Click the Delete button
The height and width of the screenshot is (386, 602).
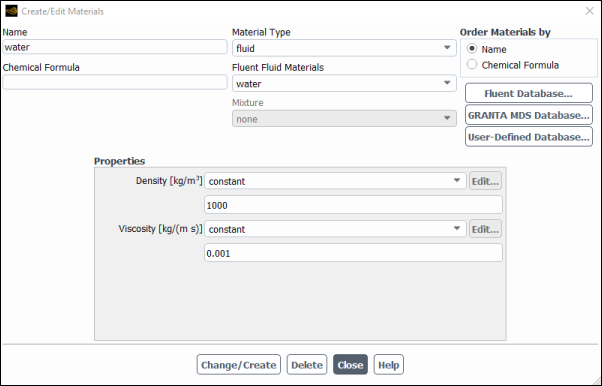point(307,364)
